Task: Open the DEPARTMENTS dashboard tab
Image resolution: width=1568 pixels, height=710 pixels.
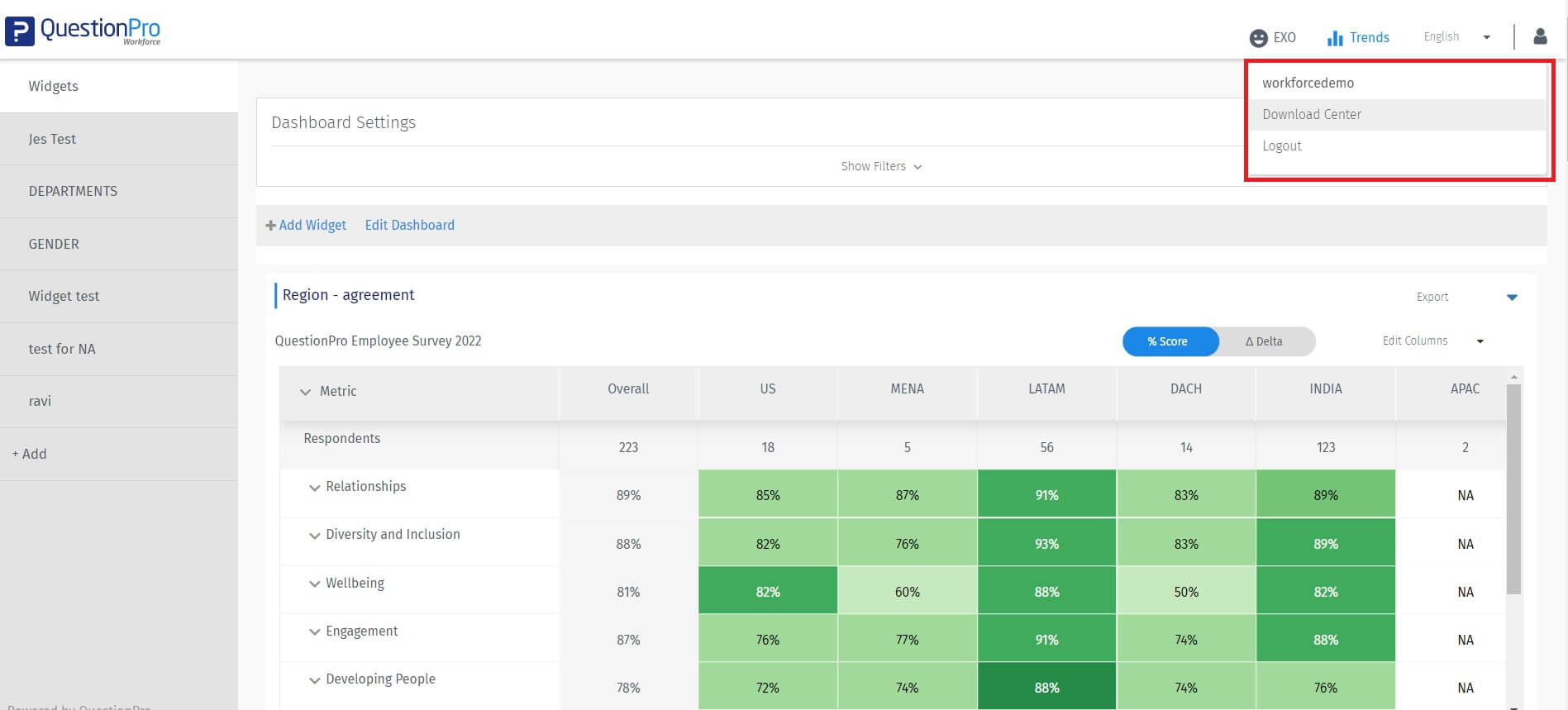Action: click(x=119, y=191)
